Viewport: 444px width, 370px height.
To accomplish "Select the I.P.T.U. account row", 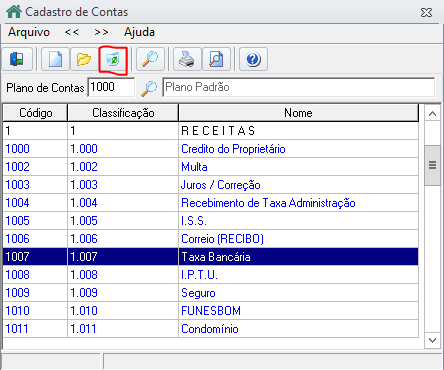I will pyautogui.click(x=211, y=275).
